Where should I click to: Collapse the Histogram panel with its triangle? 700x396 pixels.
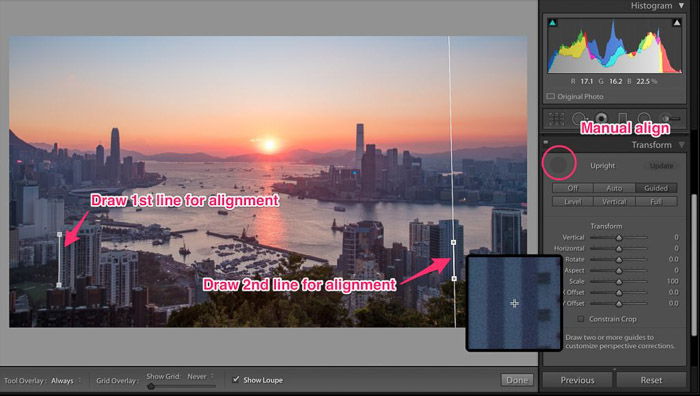click(681, 5)
